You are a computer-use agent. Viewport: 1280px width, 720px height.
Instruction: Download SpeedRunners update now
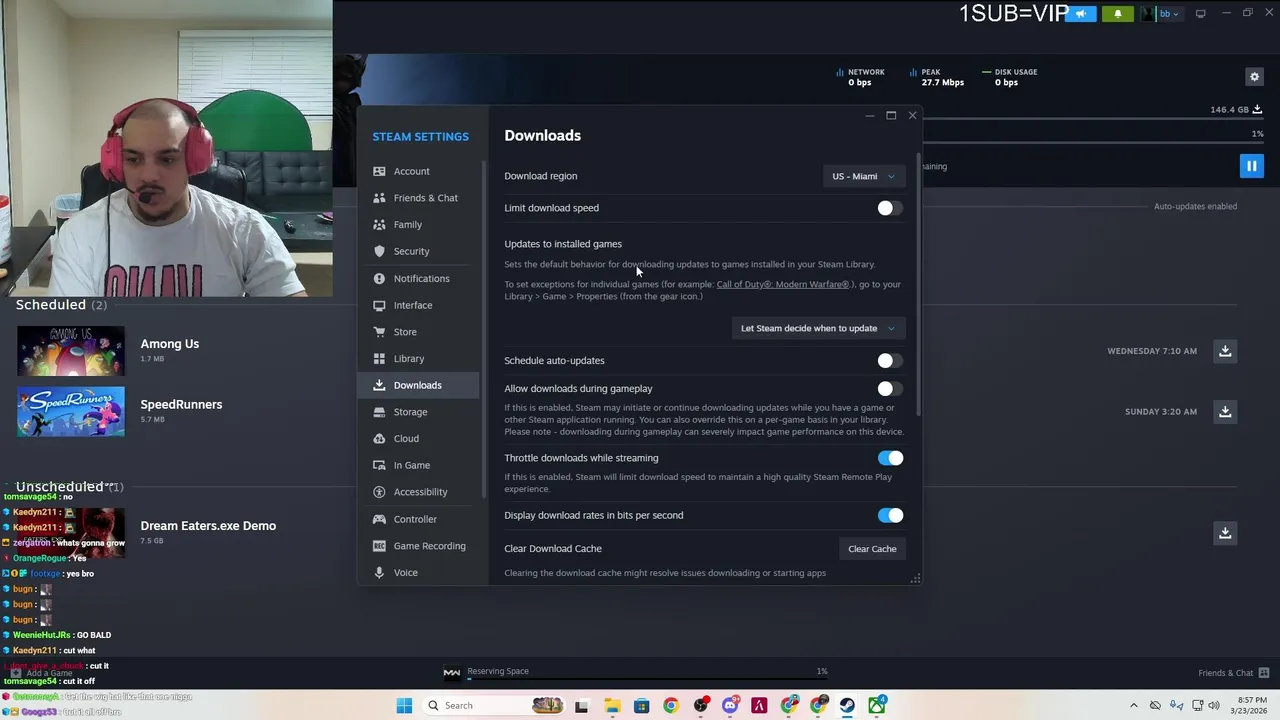pyautogui.click(x=1225, y=411)
